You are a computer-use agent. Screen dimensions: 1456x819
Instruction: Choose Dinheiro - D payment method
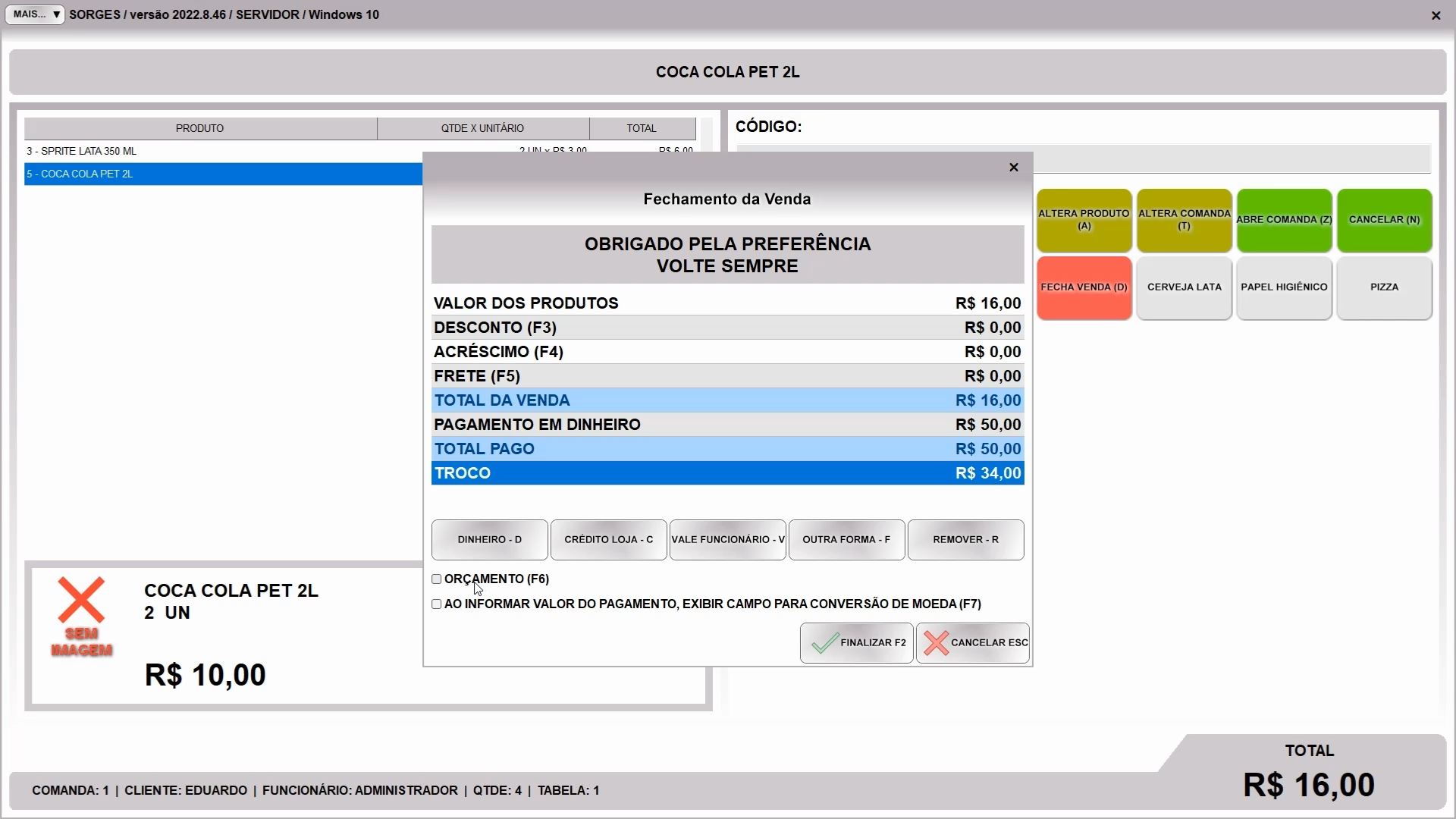coord(489,540)
